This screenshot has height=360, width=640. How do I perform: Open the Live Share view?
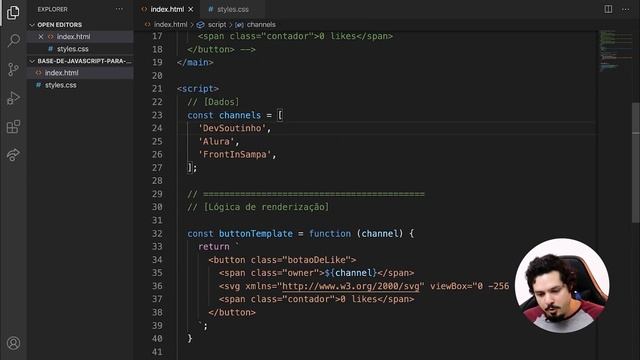(x=13, y=155)
